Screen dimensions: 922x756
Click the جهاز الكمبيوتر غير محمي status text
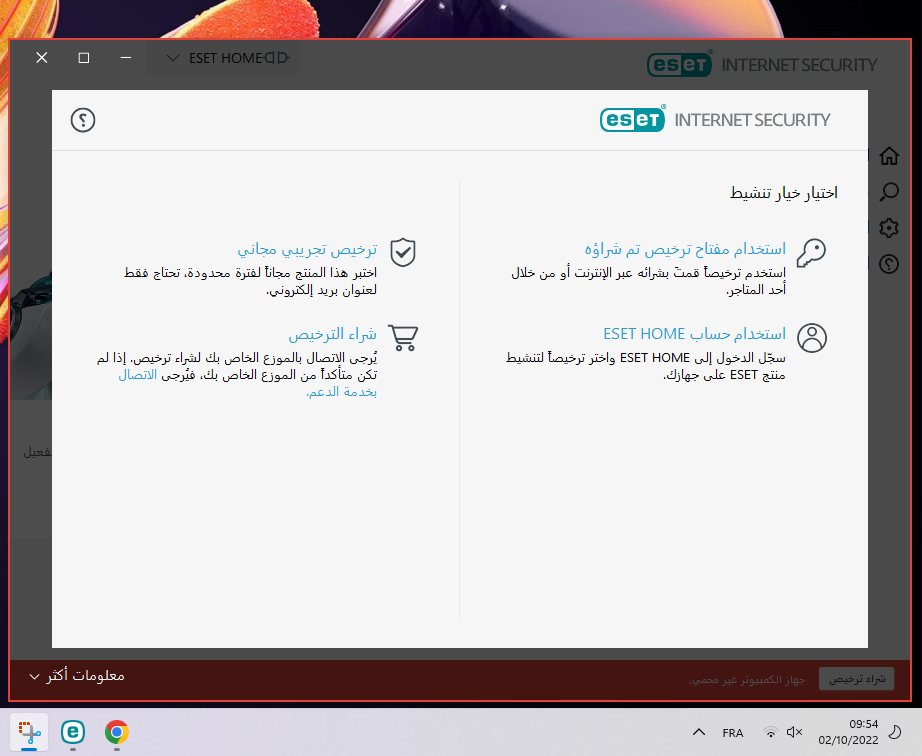point(747,680)
